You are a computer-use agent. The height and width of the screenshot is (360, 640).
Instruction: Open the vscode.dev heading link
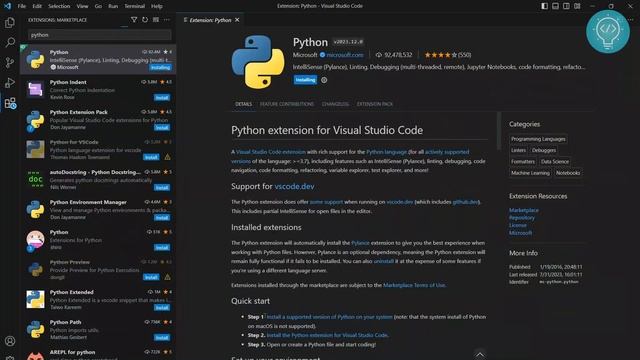tap(294, 186)
